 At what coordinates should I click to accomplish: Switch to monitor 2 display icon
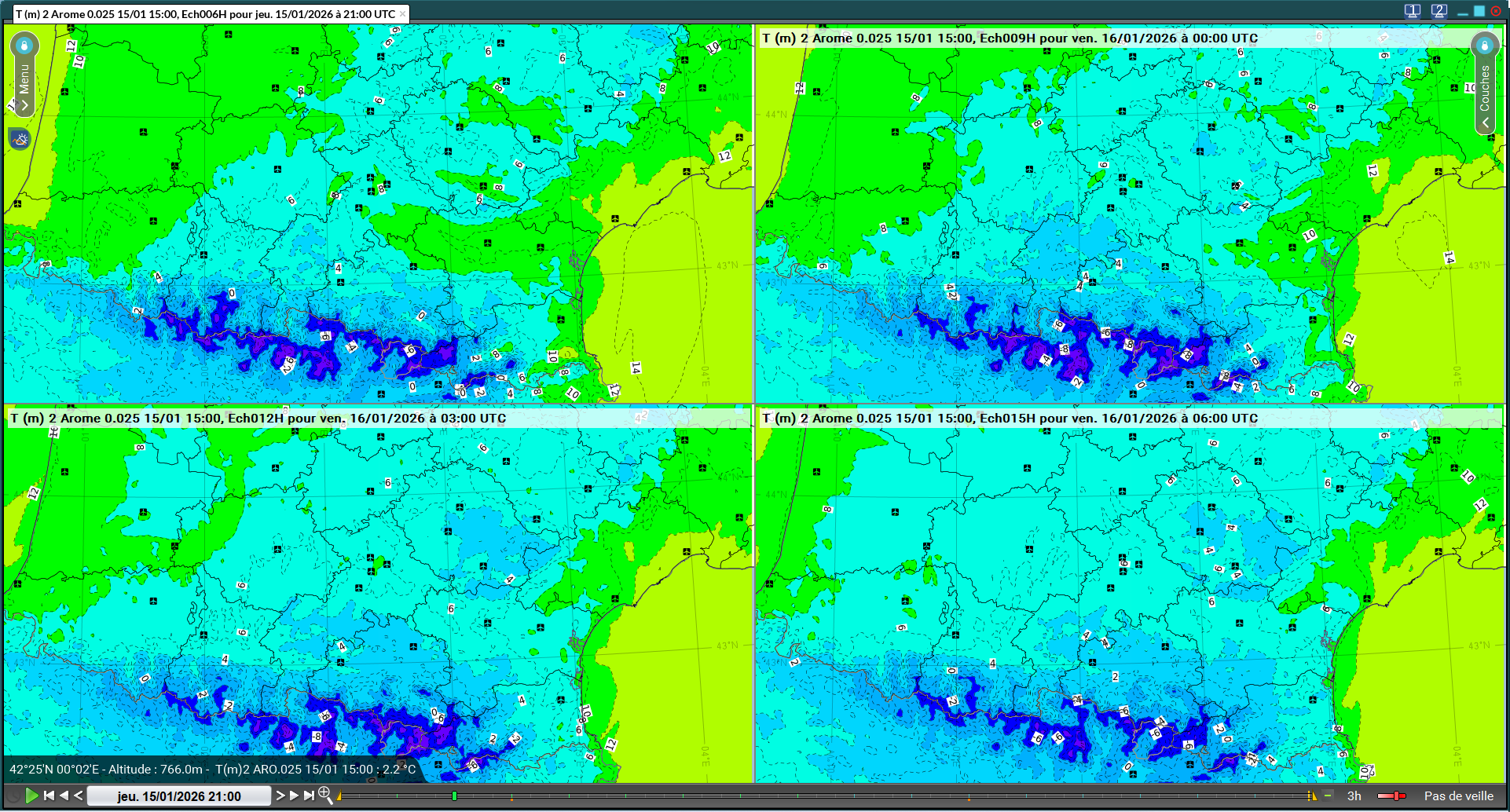coord(1439,11)
